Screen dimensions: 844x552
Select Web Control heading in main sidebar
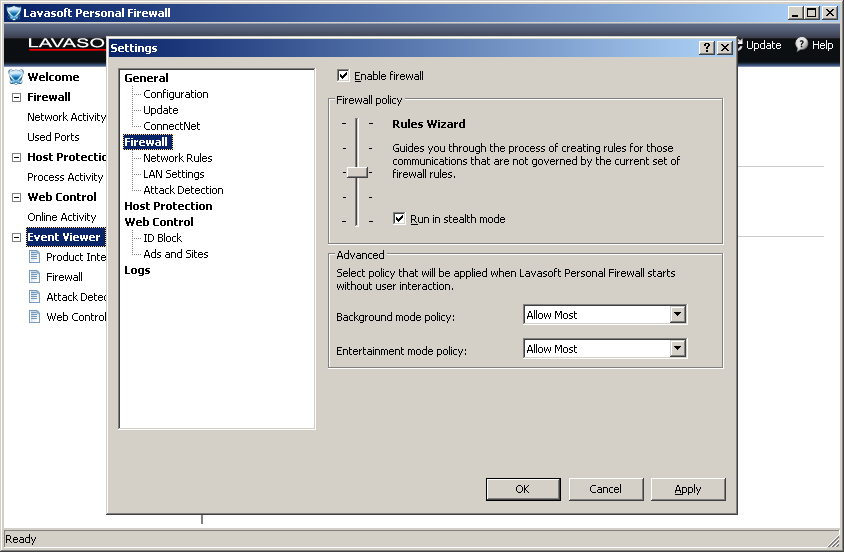pos(62,197)
